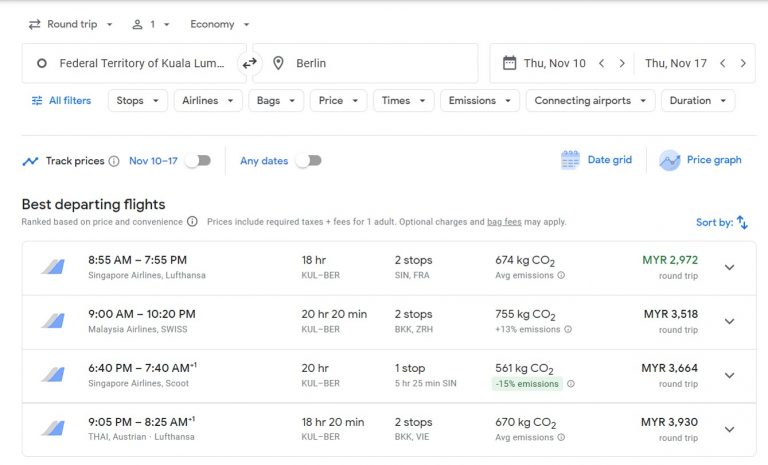The width and height of the screenshot is (768, 465).
Task: Open All filters panel
Action: coord(61,100)
